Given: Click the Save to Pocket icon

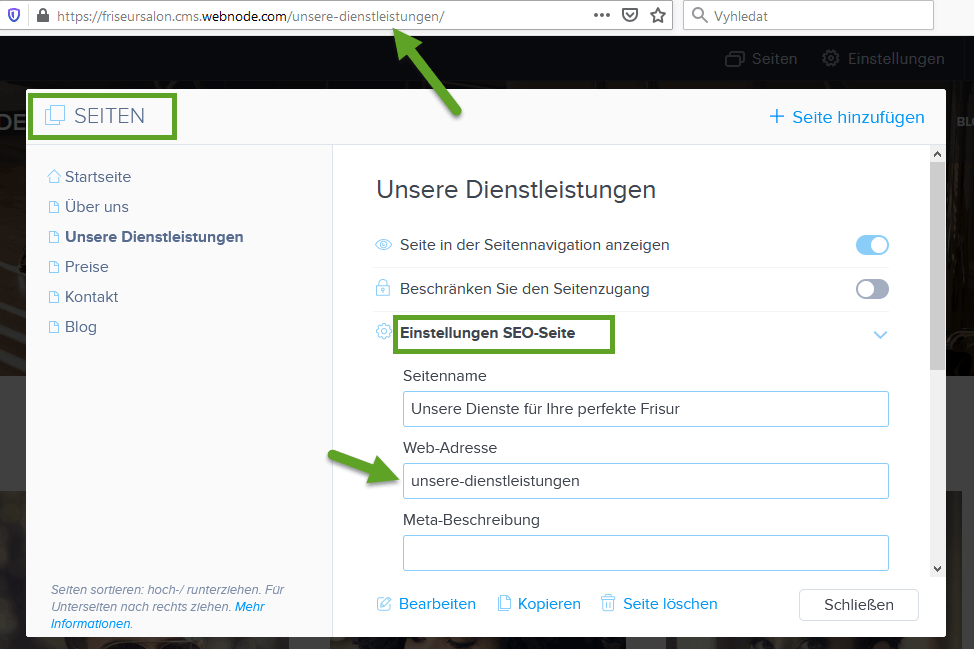Looking at the screenshot, I should pos(630,15).
